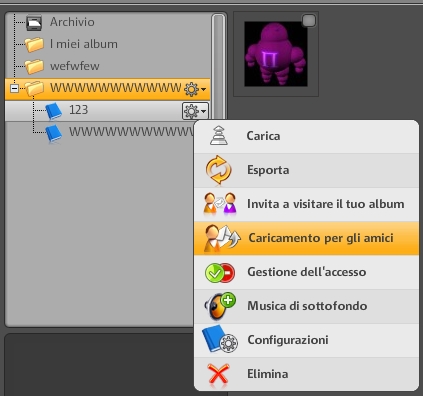This screenshot has height=396, width=423.
Task: Tick the checkbox on the purple robot thumbnail
Action: coord(309,21)
